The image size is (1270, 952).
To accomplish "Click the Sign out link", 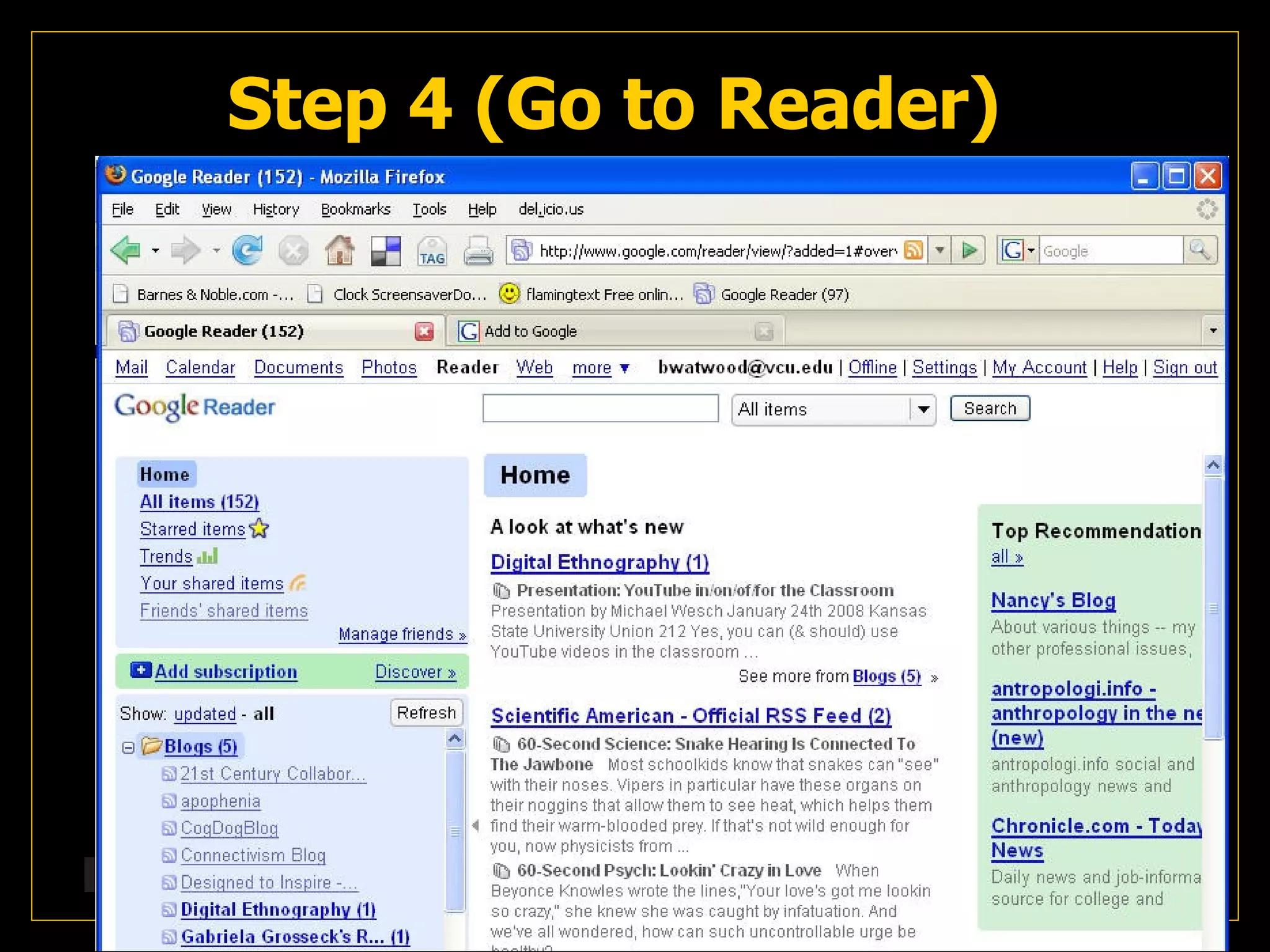I will click(x=1184, y=368).
